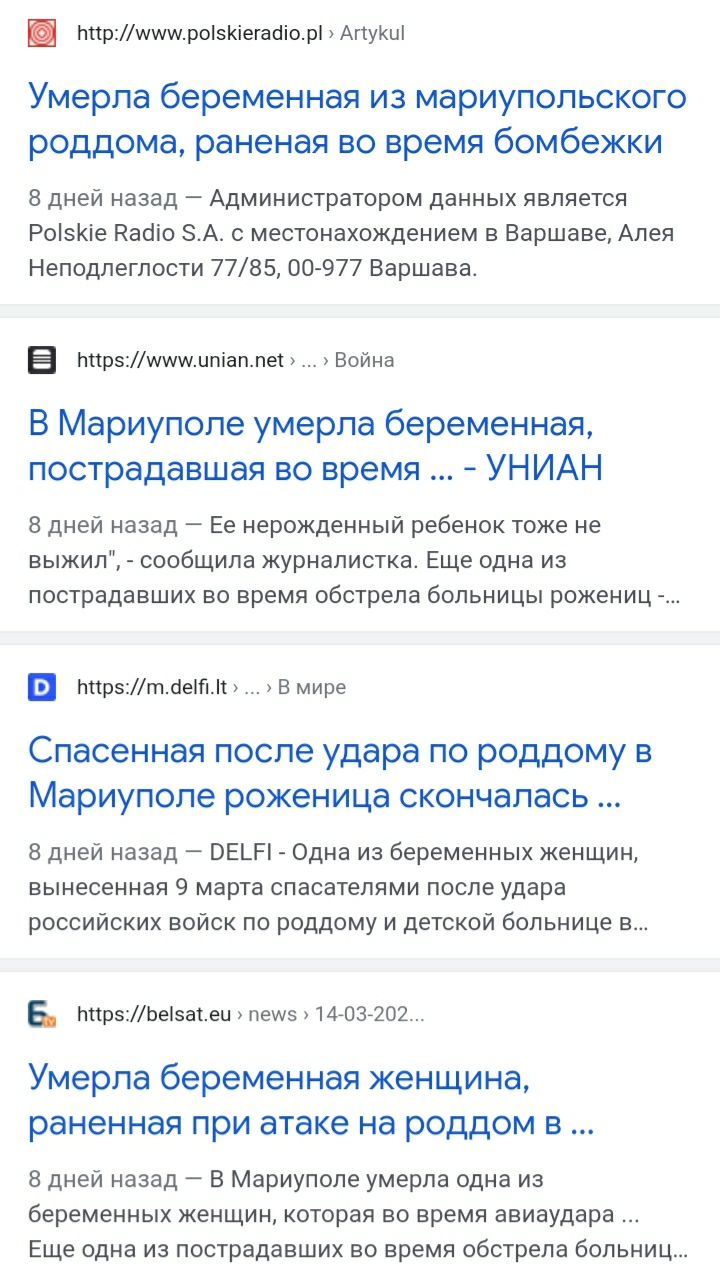720x1275 pixels.
Task: Tap the Polskie Radio snippet about Варшава
Action: [351, 233]
